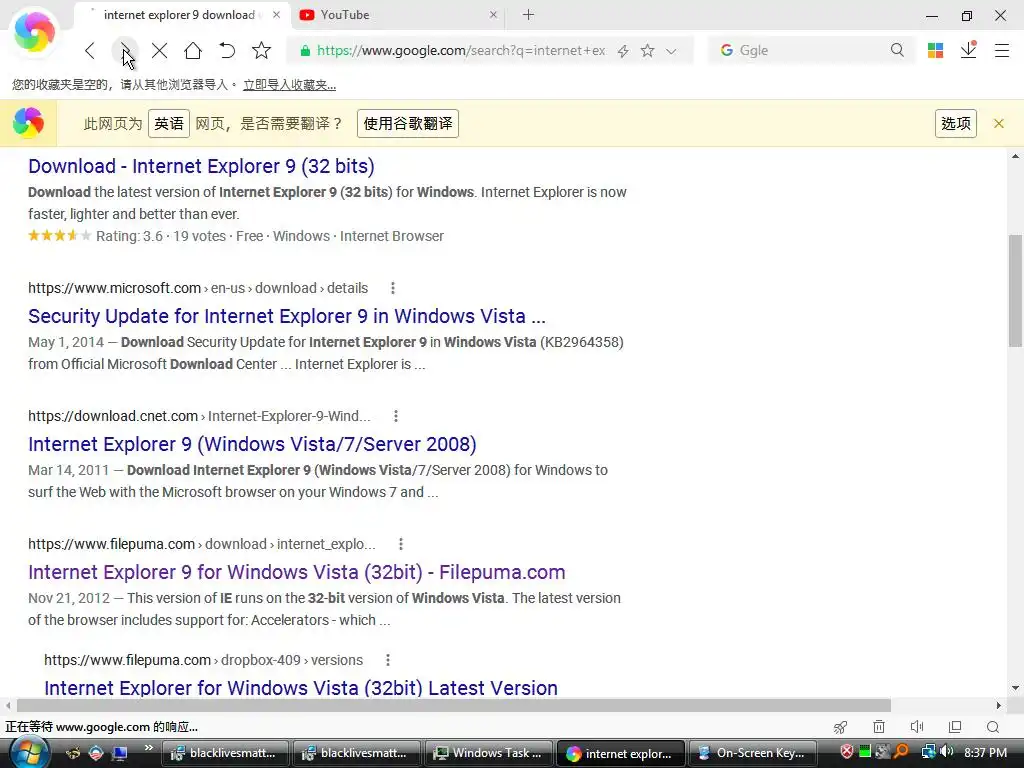Open options menu beside filepuma.com download result
Viewport: 1024px width, 768px height.
[401, 544]
